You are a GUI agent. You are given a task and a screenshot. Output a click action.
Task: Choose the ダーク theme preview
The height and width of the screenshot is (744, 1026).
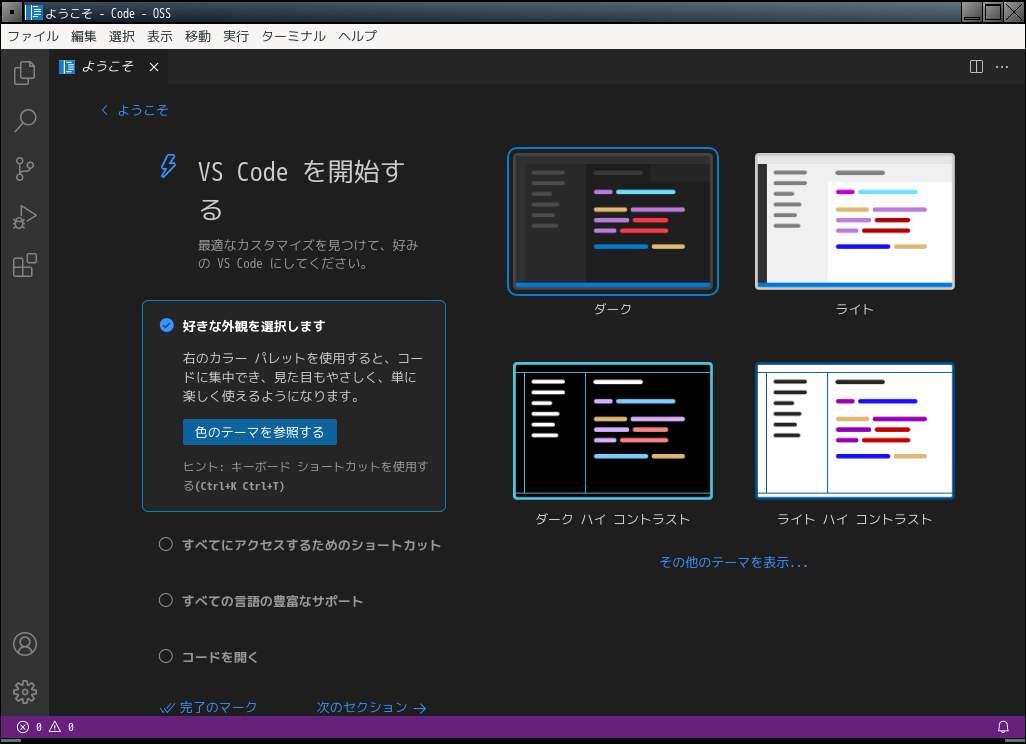(612, 221)
